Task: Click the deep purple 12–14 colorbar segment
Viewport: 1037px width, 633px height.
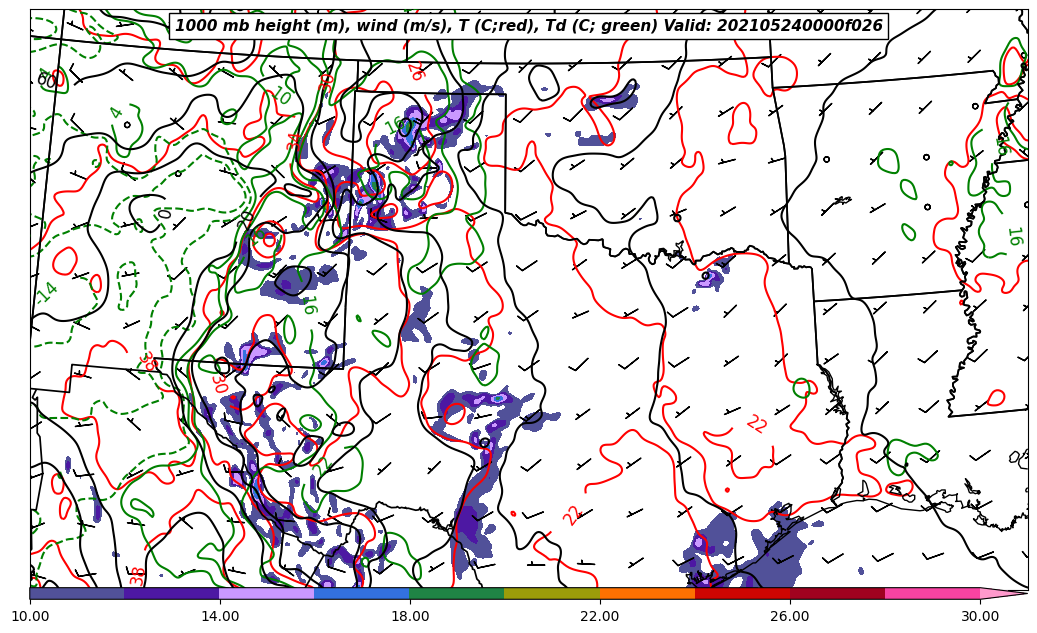Action: (172, 593)
